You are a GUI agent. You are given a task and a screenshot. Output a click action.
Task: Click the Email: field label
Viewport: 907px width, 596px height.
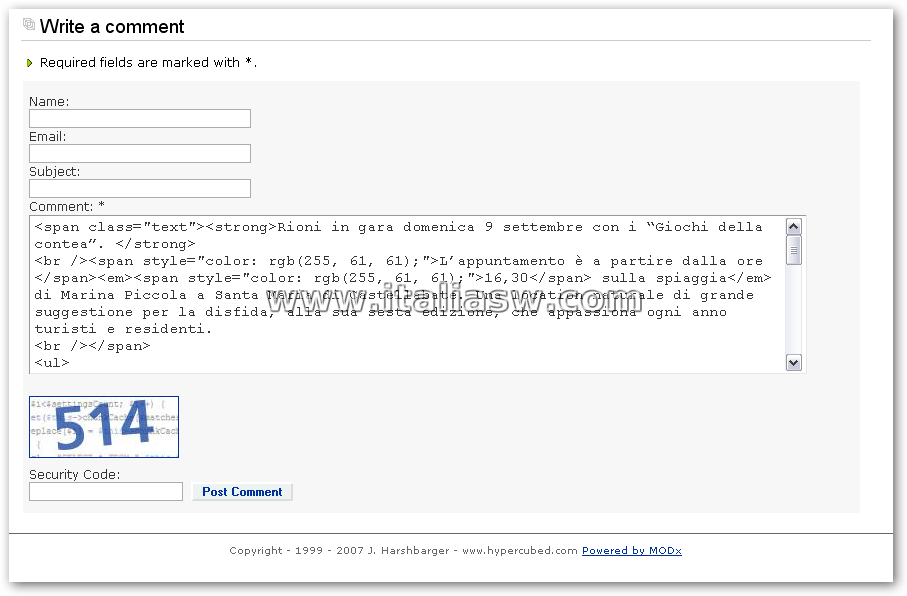(x=47, y=137)
